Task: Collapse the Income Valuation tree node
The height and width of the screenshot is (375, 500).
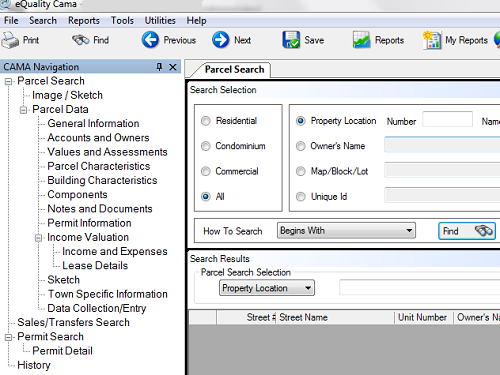Action: (x=38, y=238)
